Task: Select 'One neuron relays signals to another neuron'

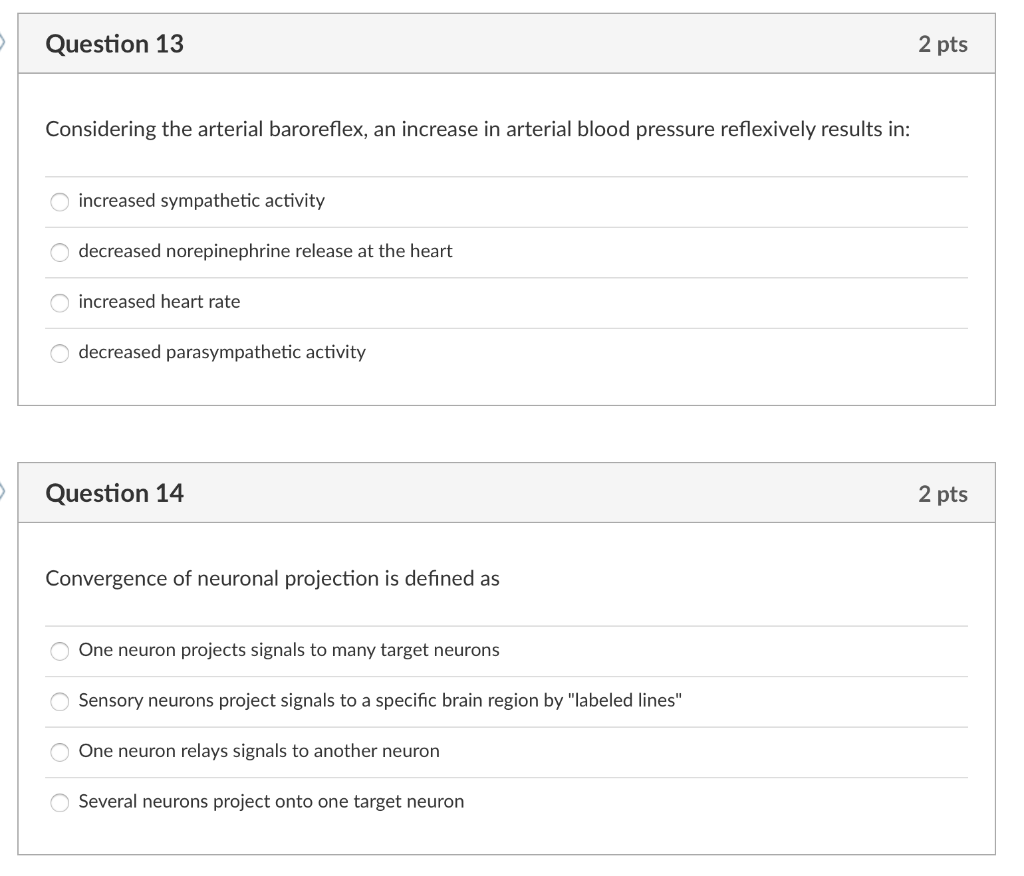Action: (x=59, y=752)
